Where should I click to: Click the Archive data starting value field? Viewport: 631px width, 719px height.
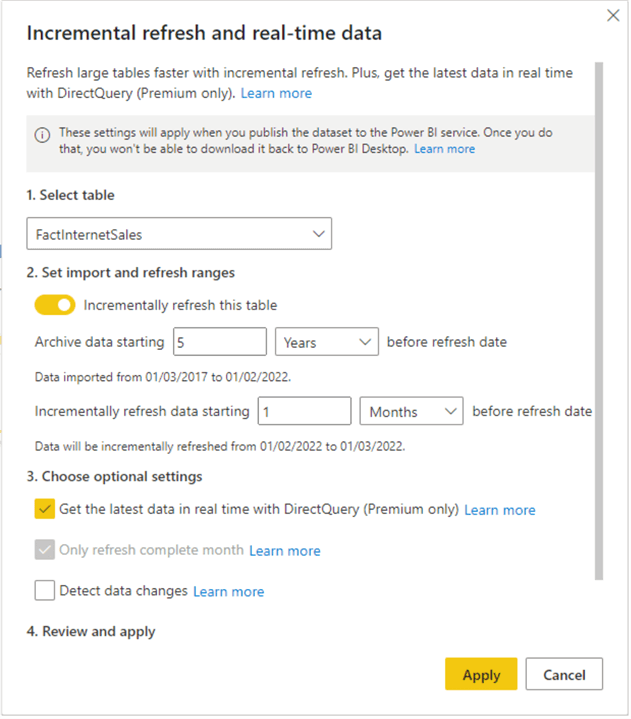pyautogui.click(x=220, y=342)
